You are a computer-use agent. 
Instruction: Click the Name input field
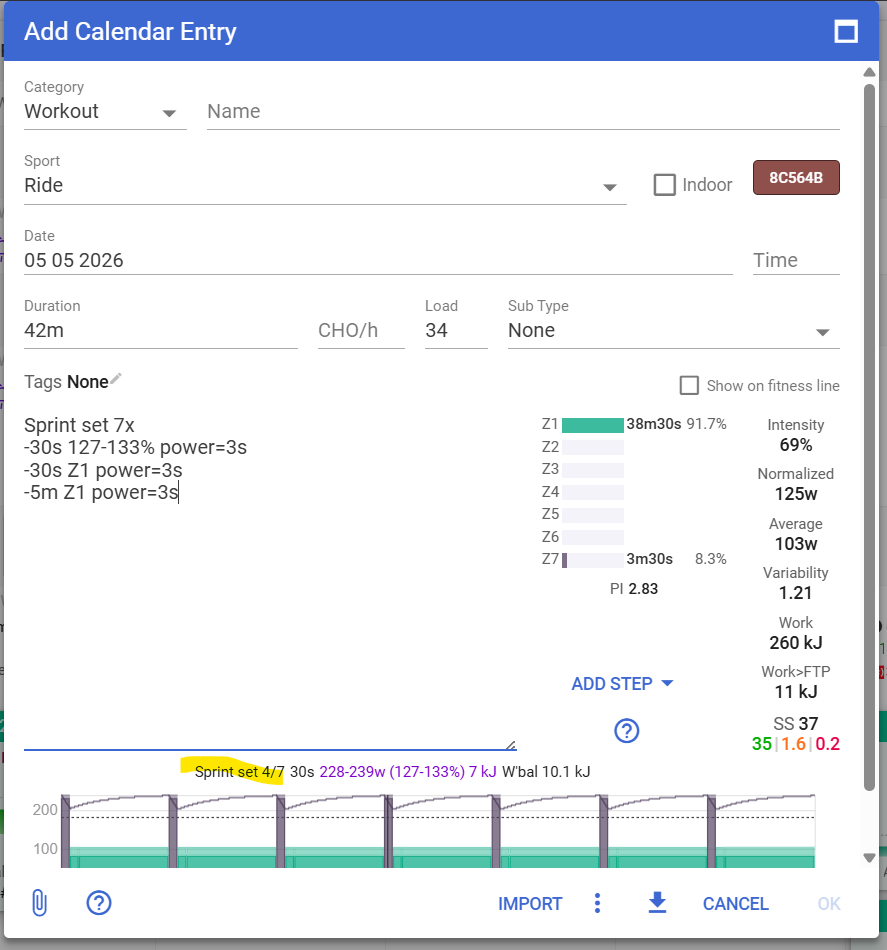(x=523, y=112)
